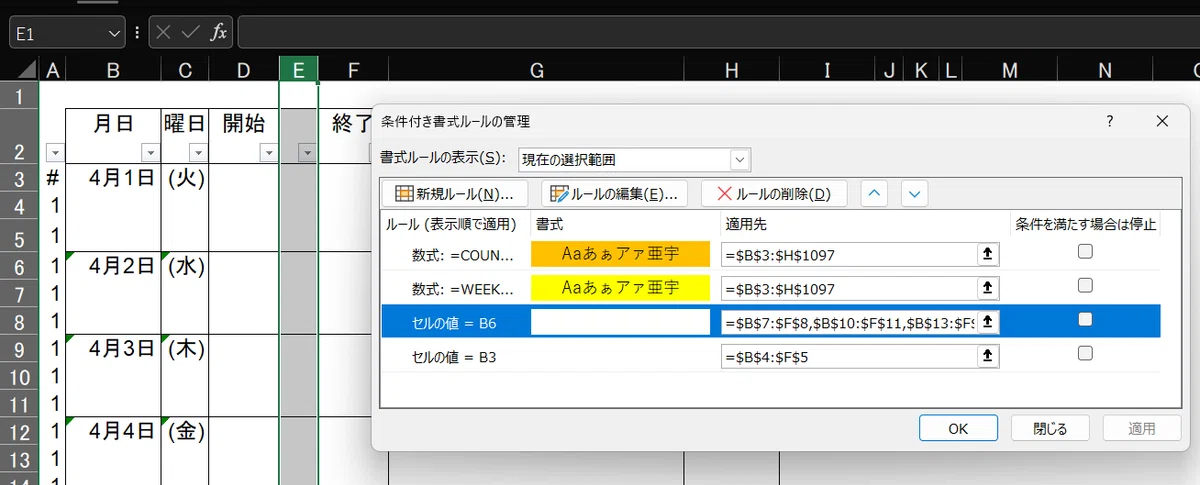1200x485 pixels.
Task: Click cell containing (金)
Action: pos(186,432)
